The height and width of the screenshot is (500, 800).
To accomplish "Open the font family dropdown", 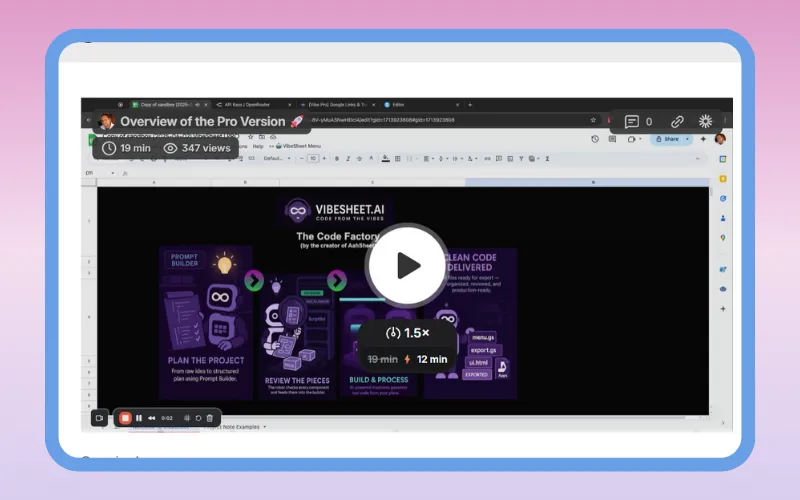I will click(277, 159).
